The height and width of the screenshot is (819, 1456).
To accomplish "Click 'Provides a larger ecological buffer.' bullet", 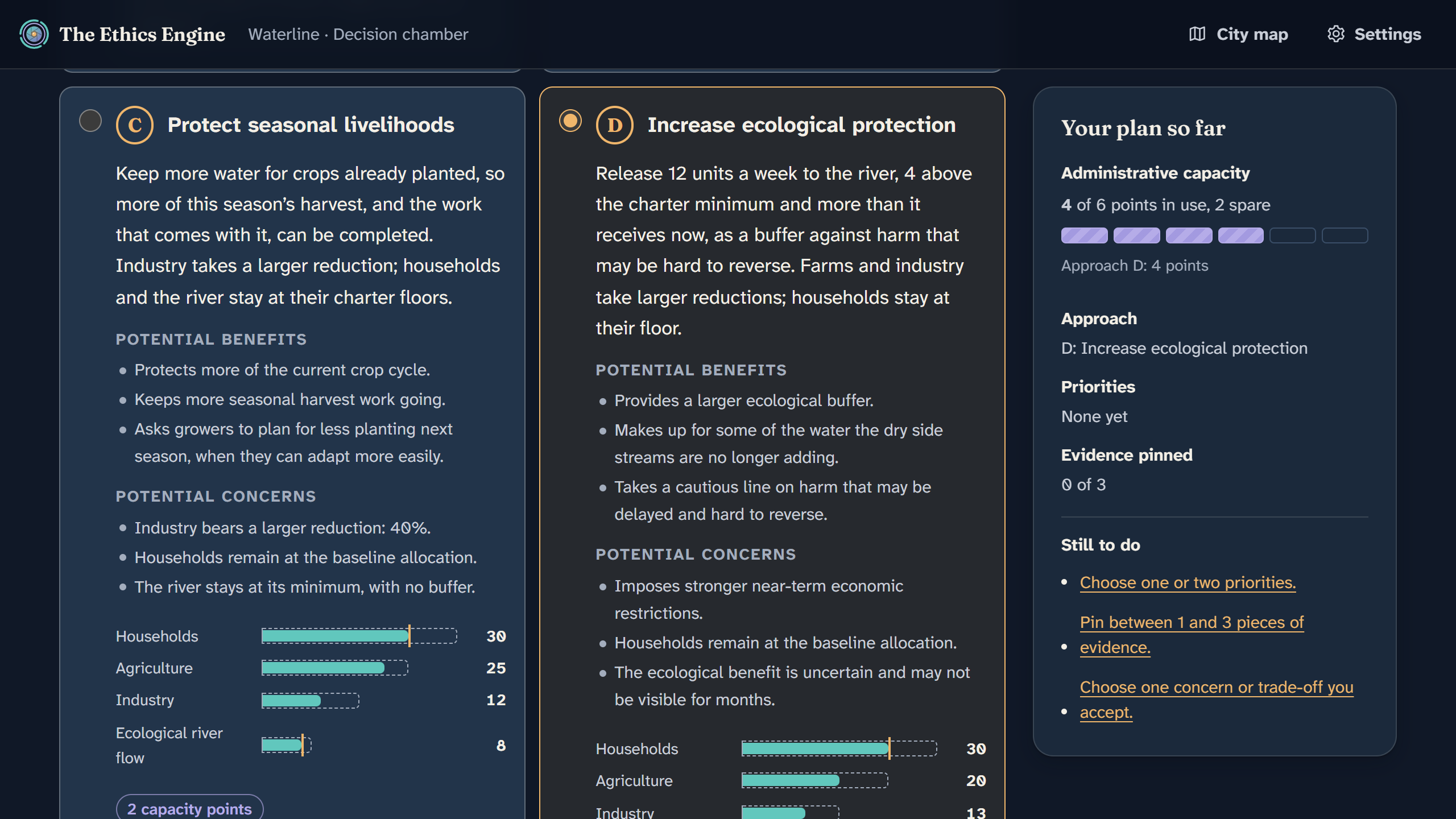I will click(x=744, y=400).
